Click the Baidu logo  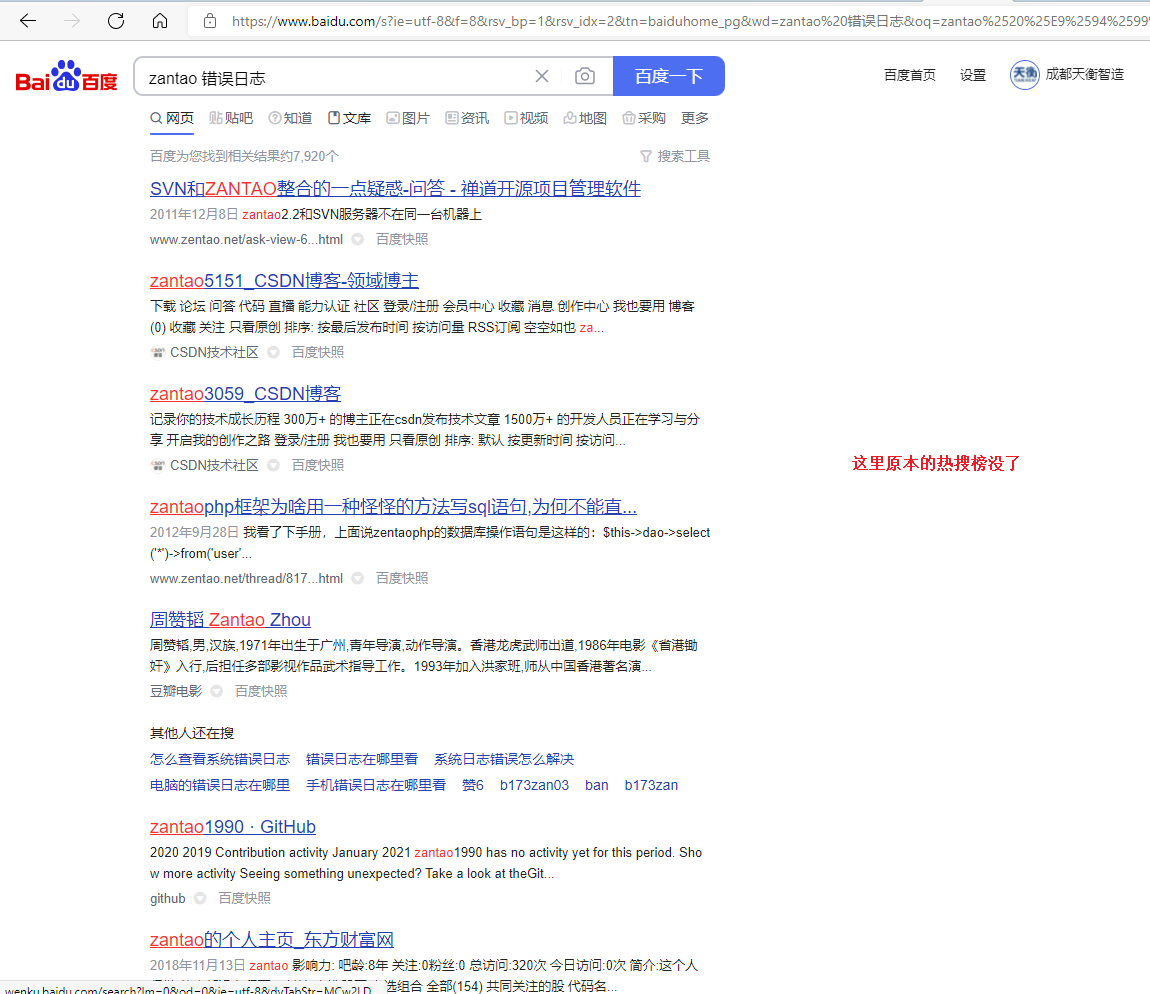click(x=66, y=76)
